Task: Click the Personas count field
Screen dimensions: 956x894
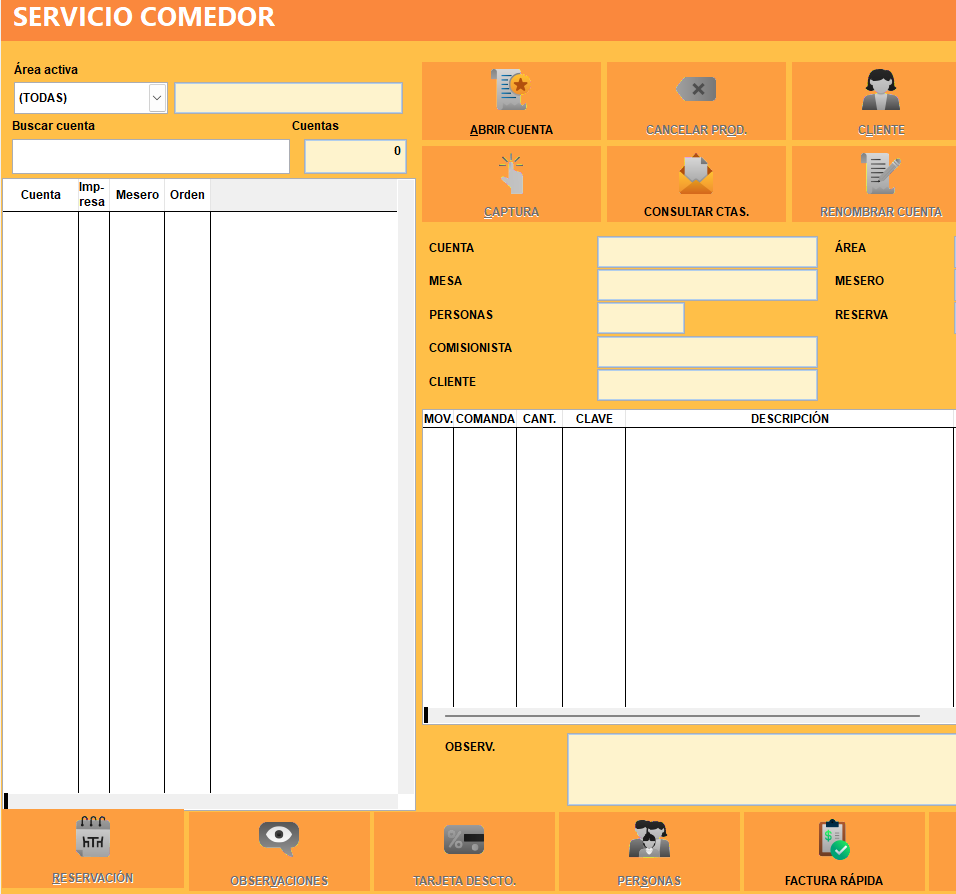Action: point(641,318)
